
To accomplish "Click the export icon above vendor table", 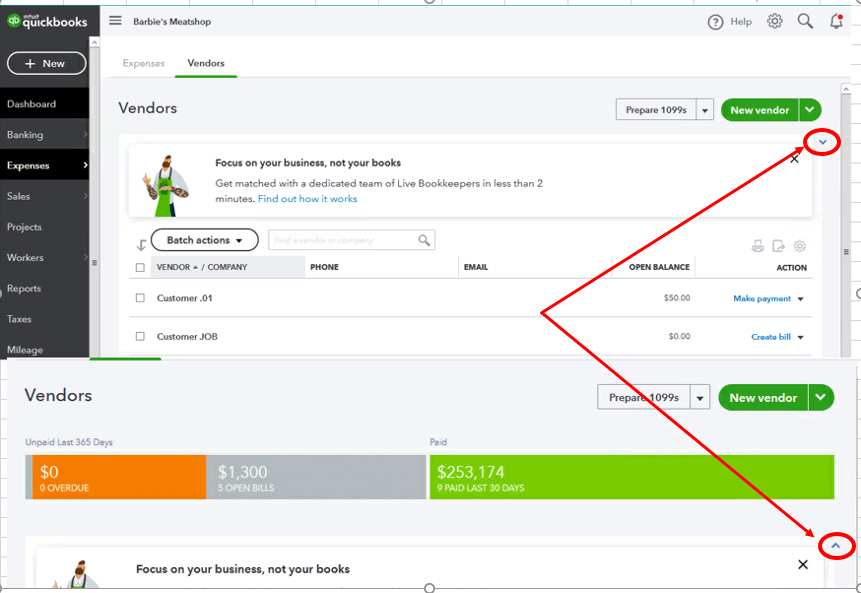I will (778, 246).
